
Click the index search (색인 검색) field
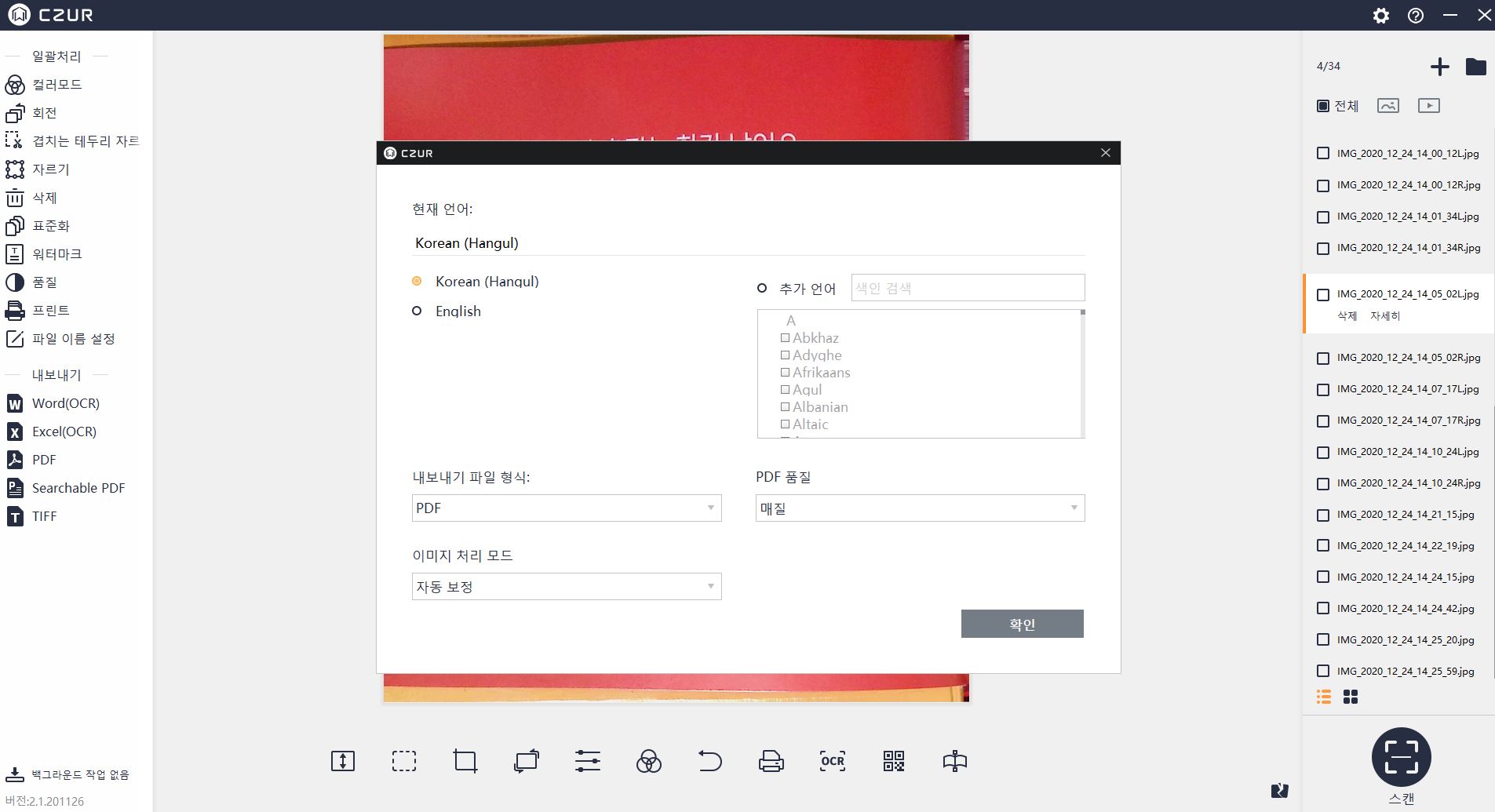pos(968,288)
